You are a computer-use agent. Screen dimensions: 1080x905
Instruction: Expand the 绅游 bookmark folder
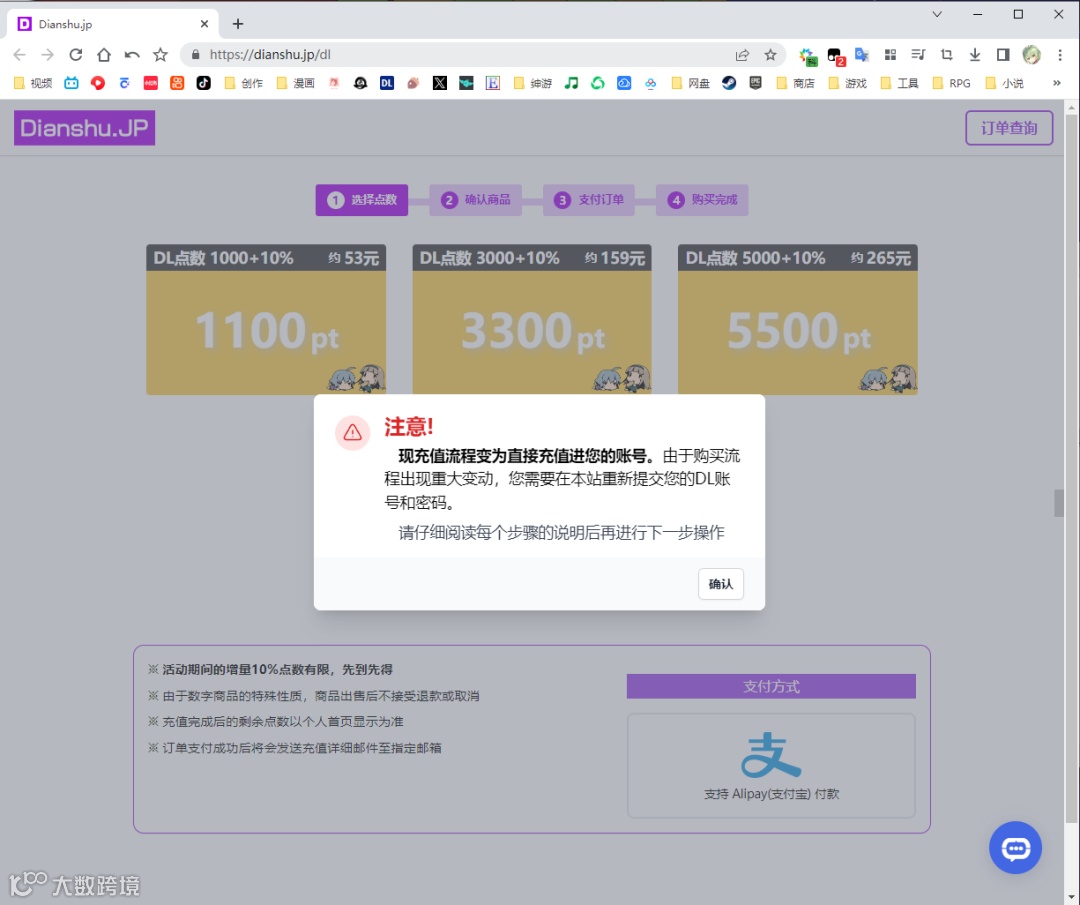tap(533, 83)
